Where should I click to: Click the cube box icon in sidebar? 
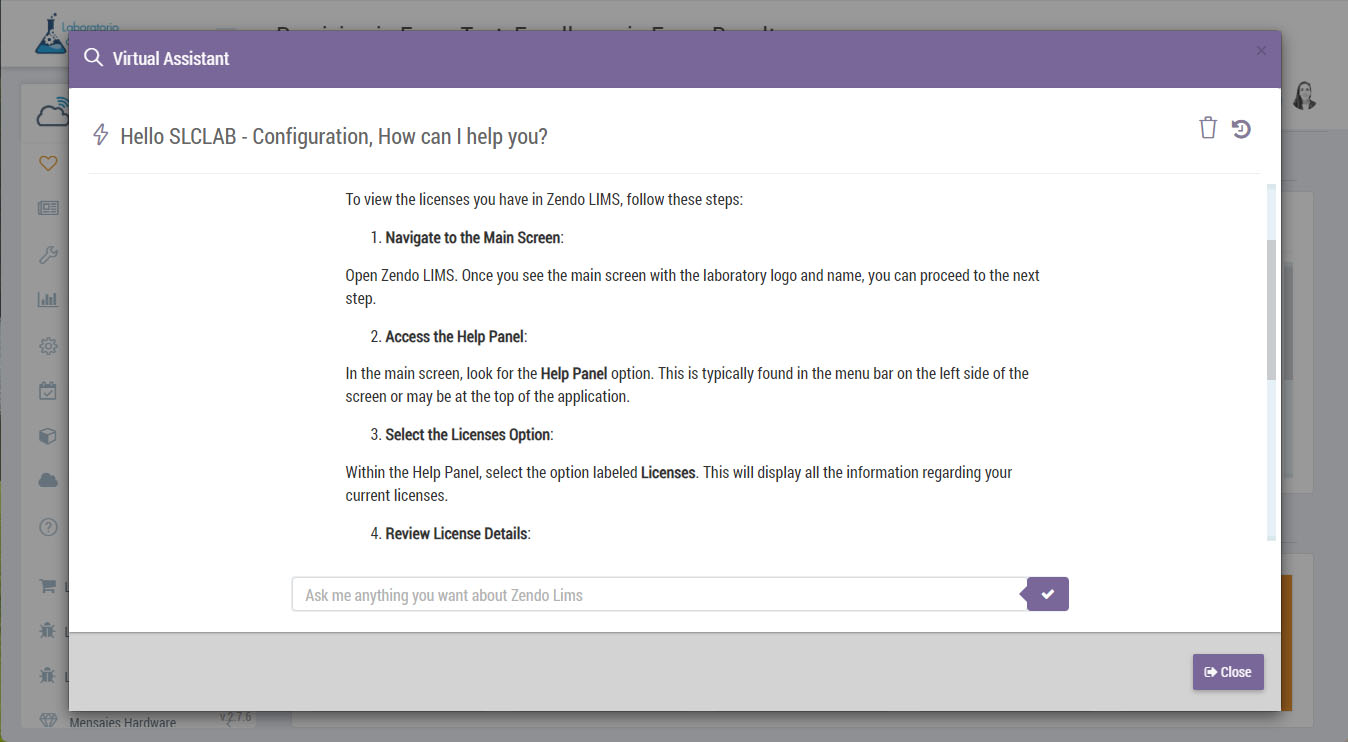[x=48, y=436]
